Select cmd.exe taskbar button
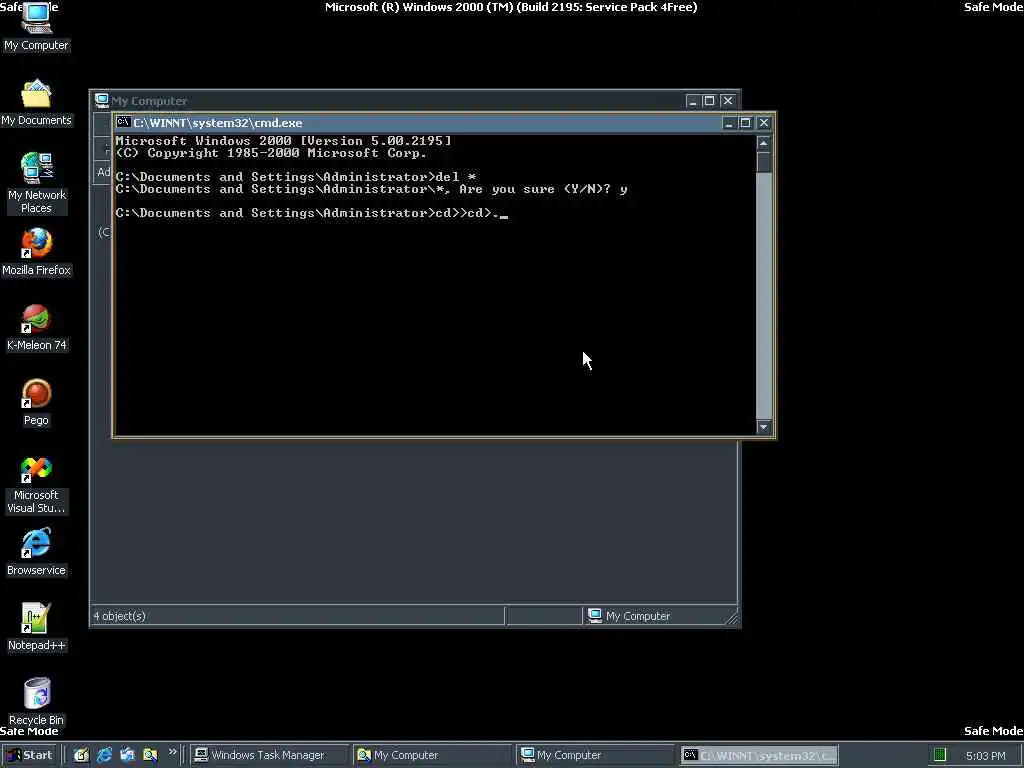The width and height of the screenshot is (1024, 768). click(759, 755)
